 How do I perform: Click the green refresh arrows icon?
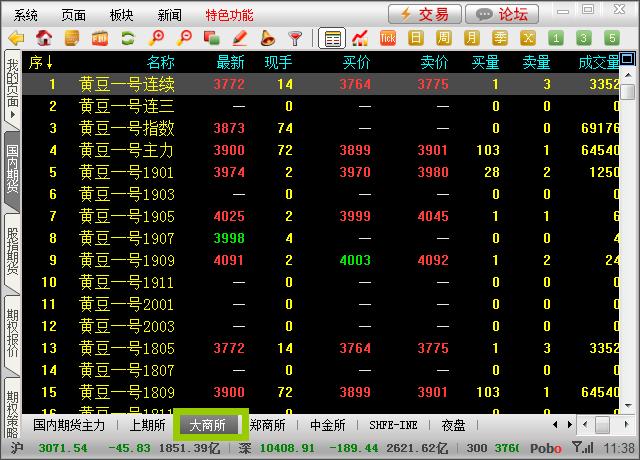(128, 38)
